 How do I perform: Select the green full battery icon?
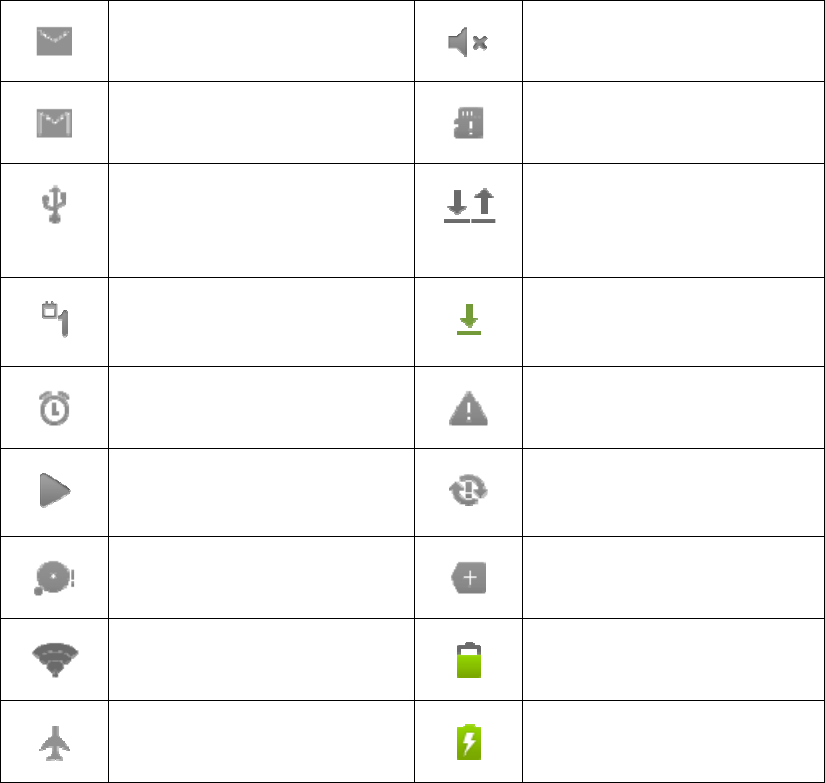[x=469, y=660]
